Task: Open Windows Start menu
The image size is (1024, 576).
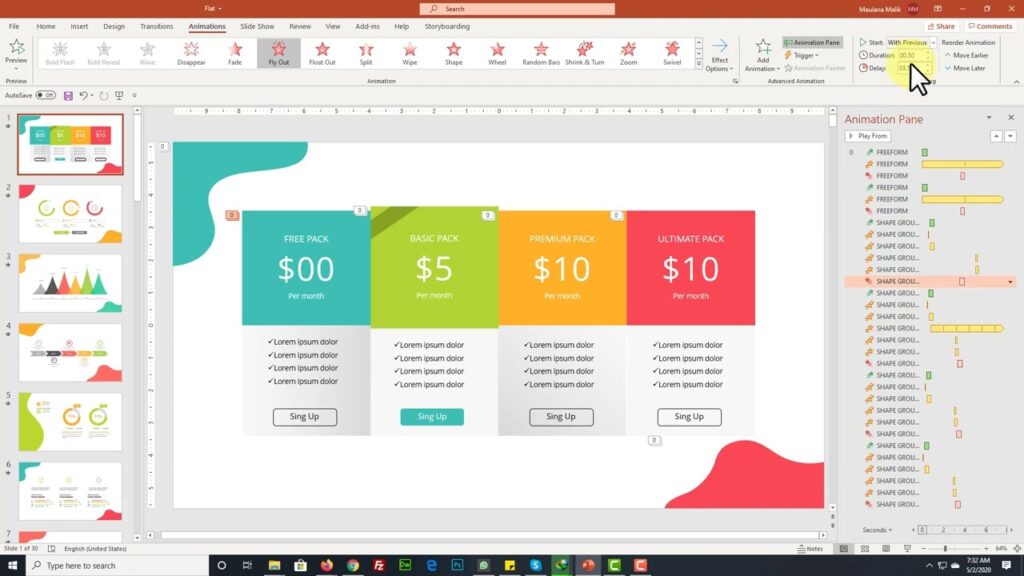Action: 12,565
